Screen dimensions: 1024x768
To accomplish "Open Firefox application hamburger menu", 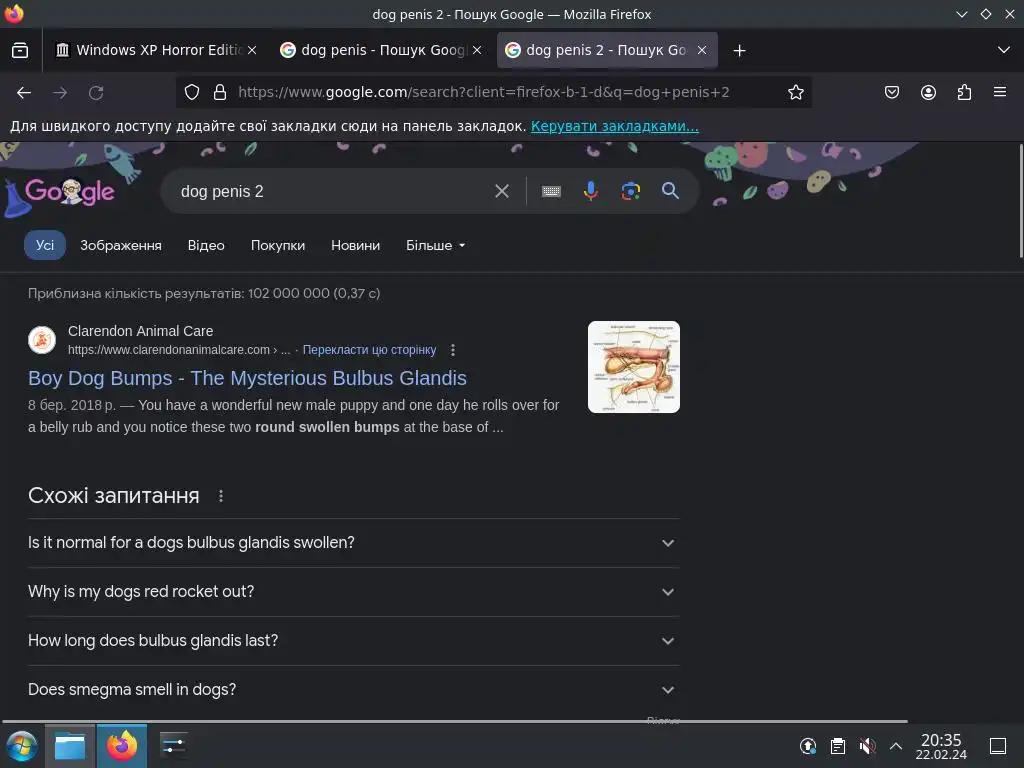I will pos(1000,92).
